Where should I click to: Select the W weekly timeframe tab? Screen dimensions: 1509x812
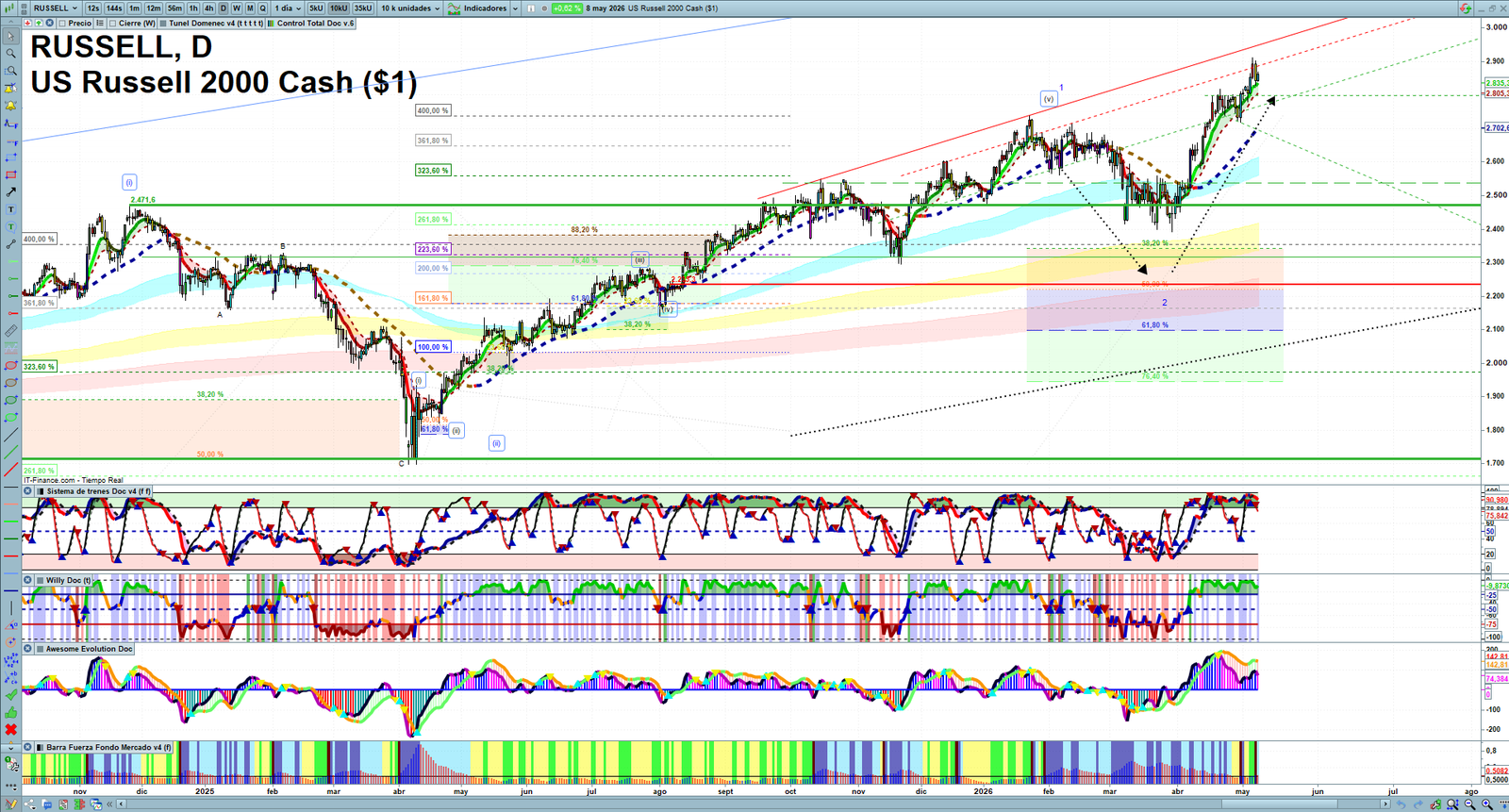(236, 8)
